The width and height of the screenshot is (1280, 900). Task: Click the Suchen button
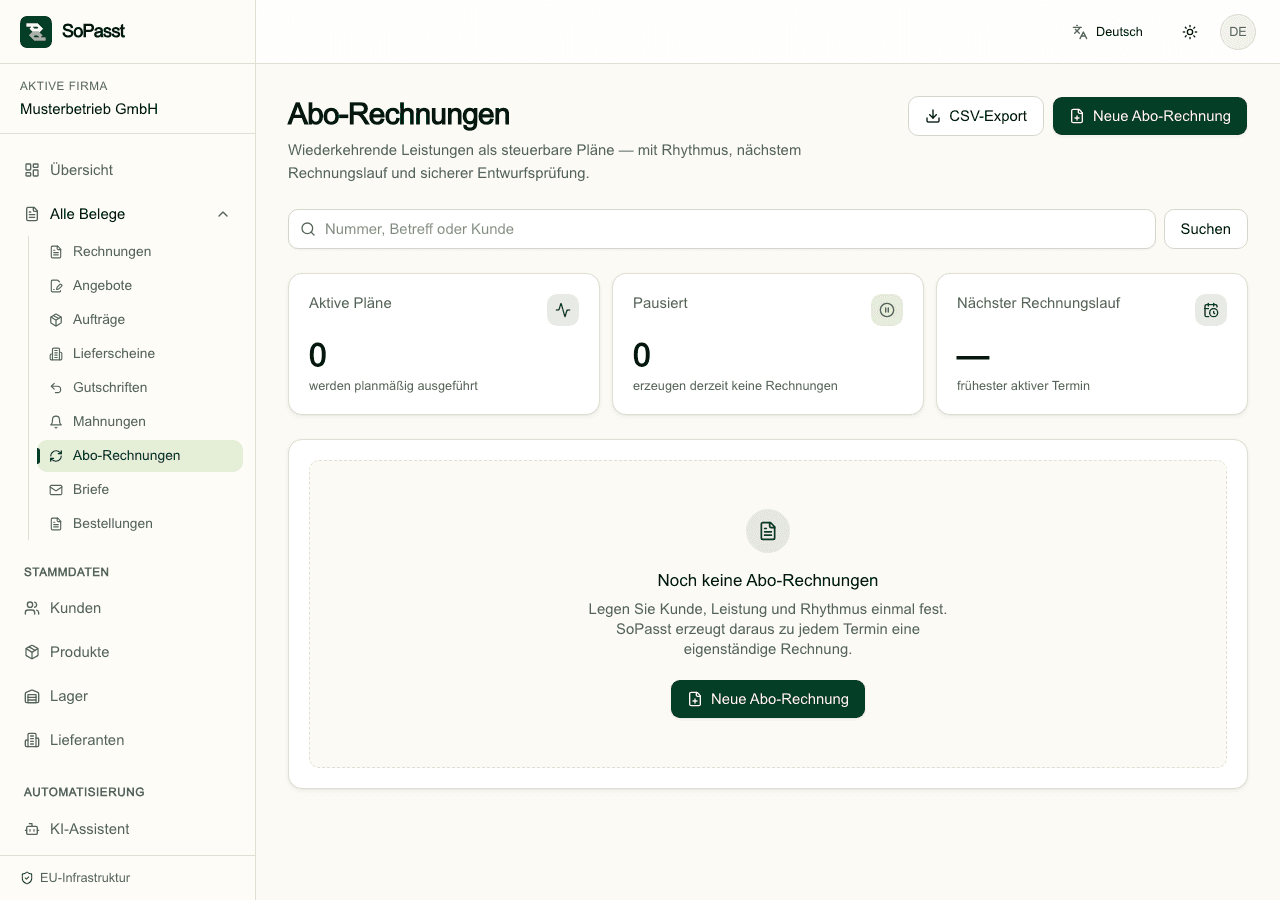[x=1206, y=229]
